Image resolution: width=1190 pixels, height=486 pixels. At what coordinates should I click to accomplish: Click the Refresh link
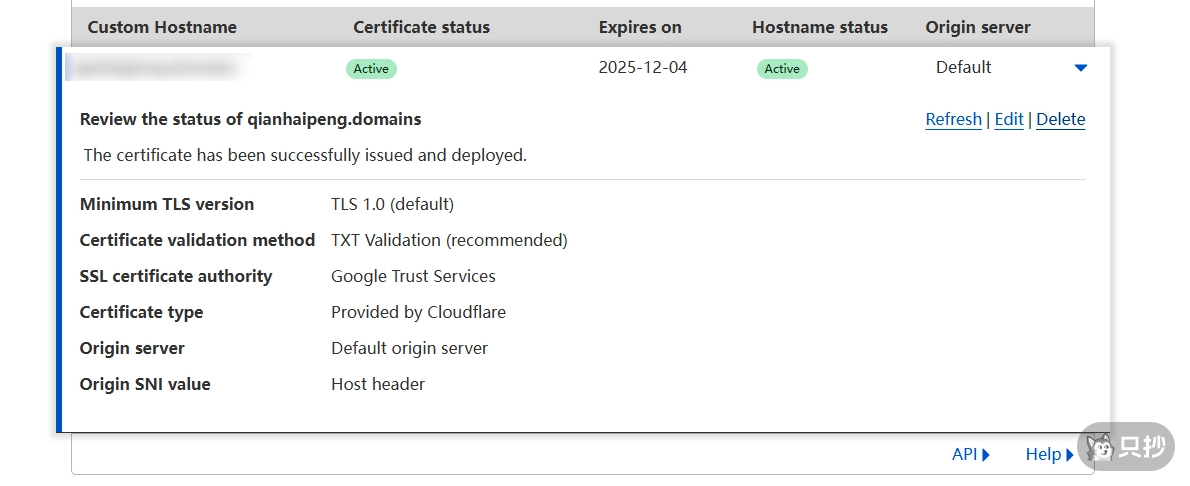(953, 119)
